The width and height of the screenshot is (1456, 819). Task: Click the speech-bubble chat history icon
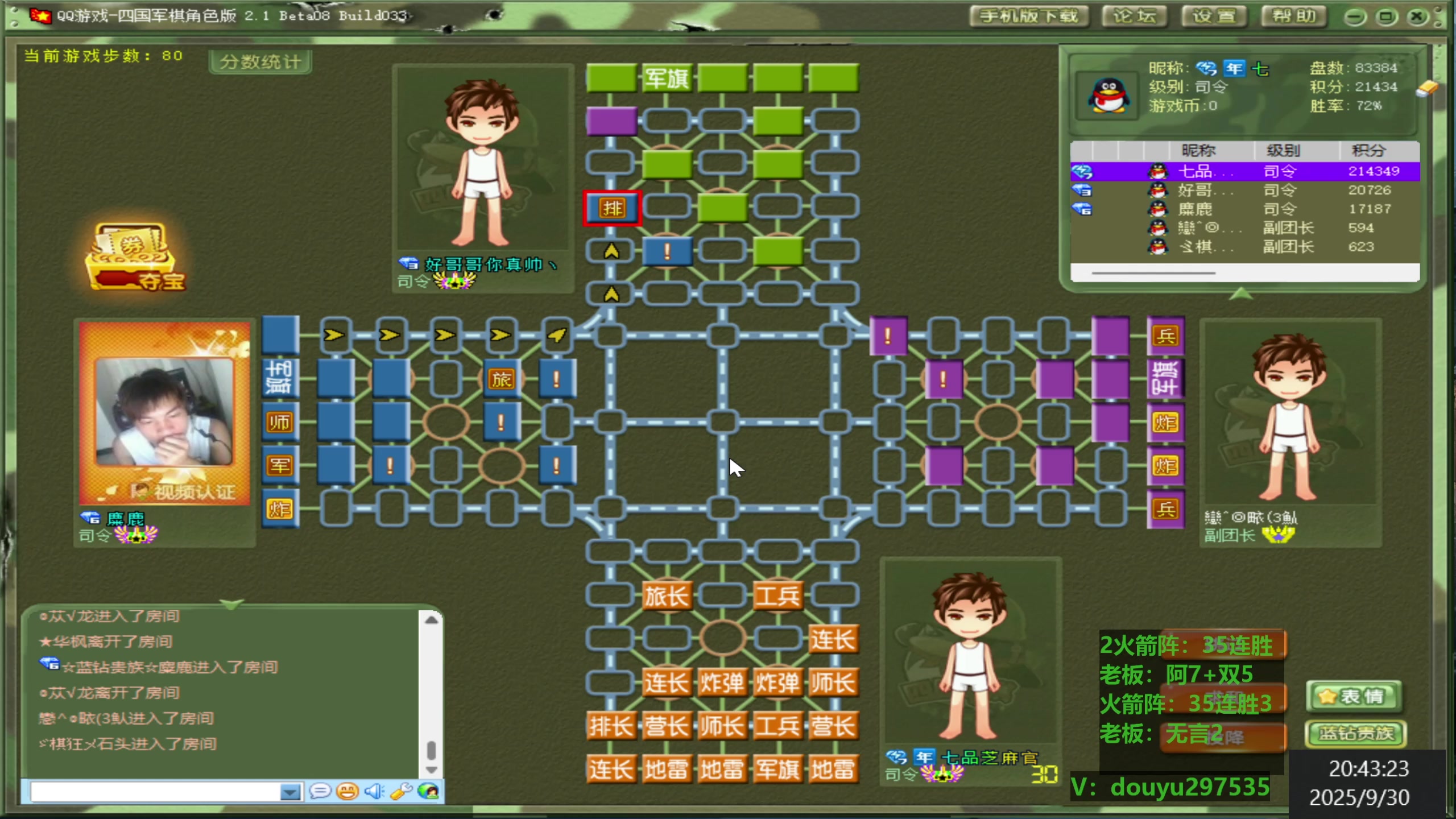coord(320,791)
